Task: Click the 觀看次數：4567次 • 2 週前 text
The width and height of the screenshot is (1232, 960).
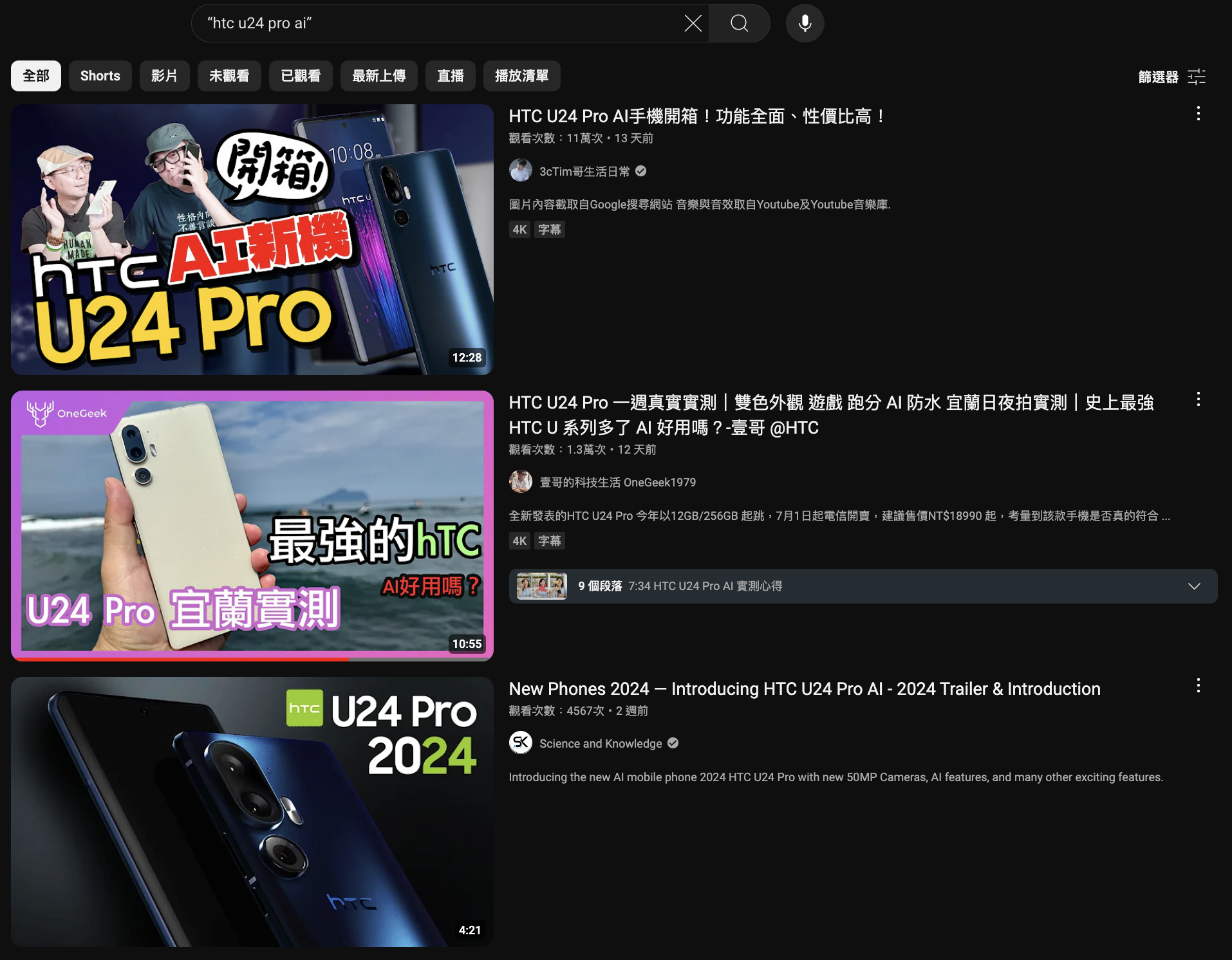Action: (x=578, y=711)
